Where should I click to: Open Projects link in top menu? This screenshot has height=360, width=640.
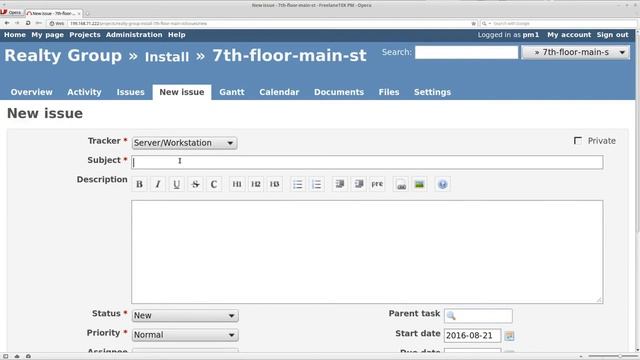85,35
